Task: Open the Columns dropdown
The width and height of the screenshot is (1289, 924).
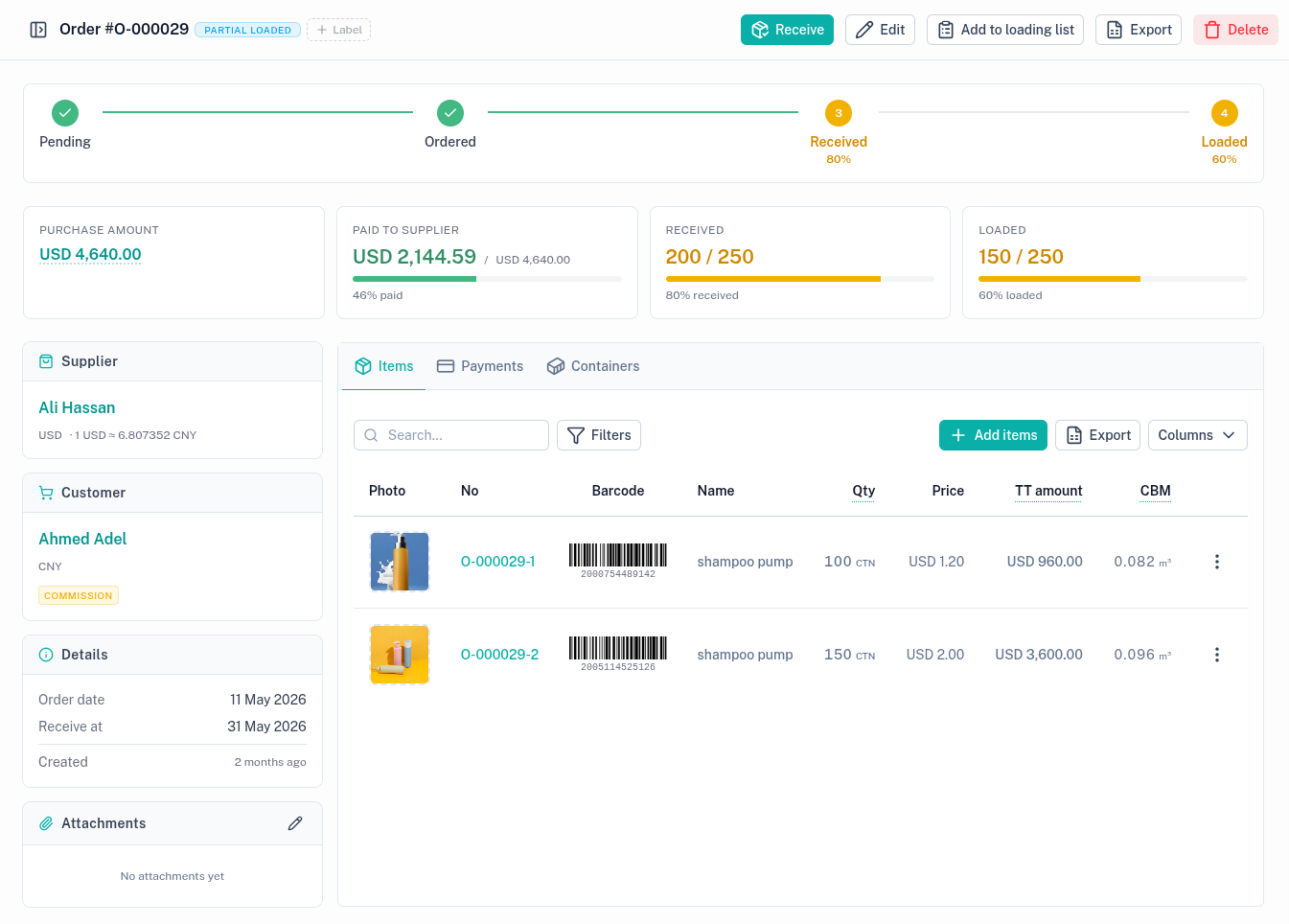Action: pyautogui.click(x=1198, y=435)
